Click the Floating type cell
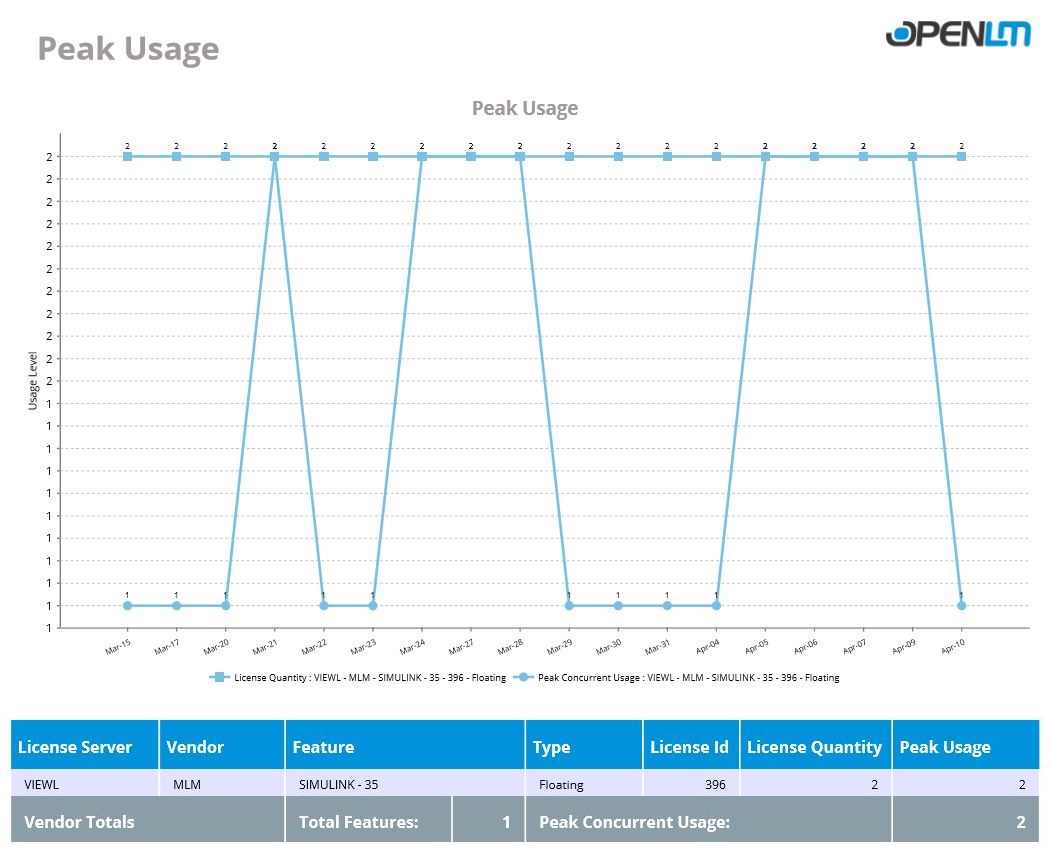This screenshot has width=1051, height=856. pos(561,785)
